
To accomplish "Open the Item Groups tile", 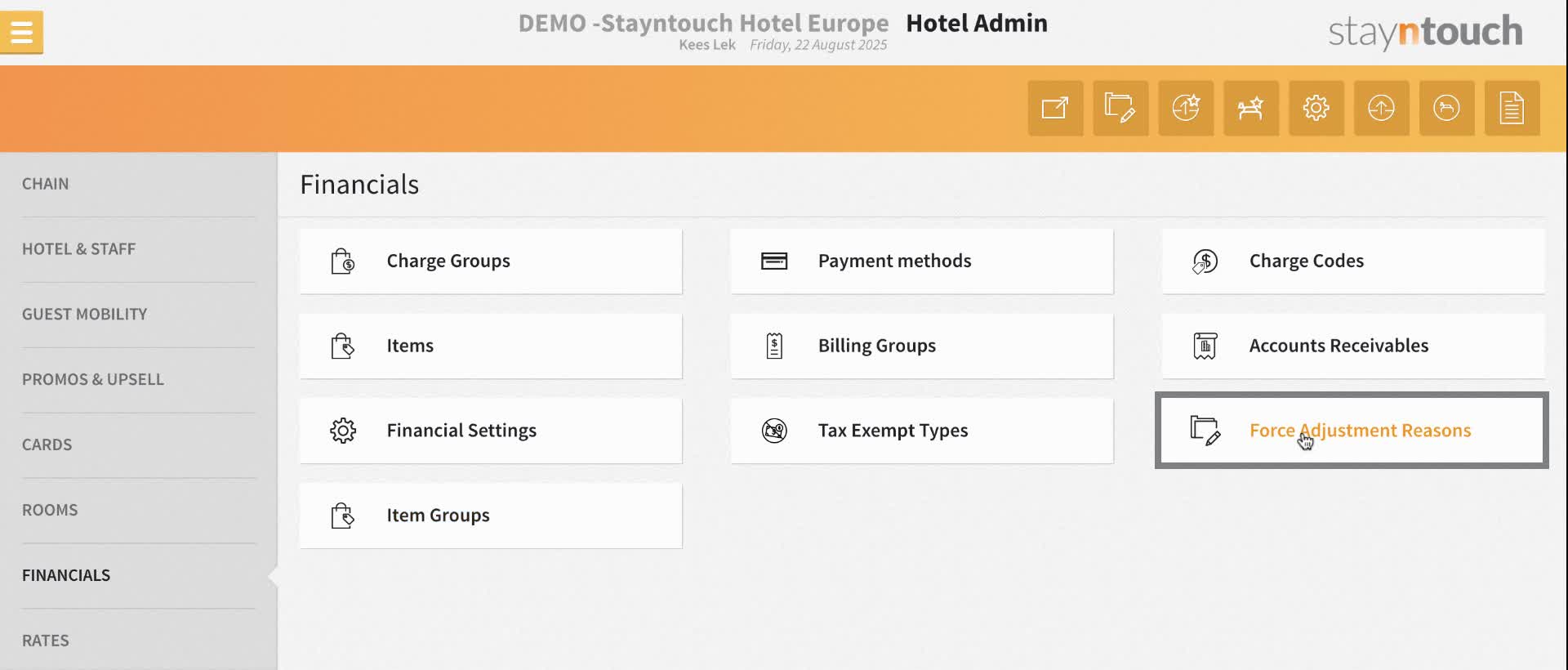I will pos(491,516).
